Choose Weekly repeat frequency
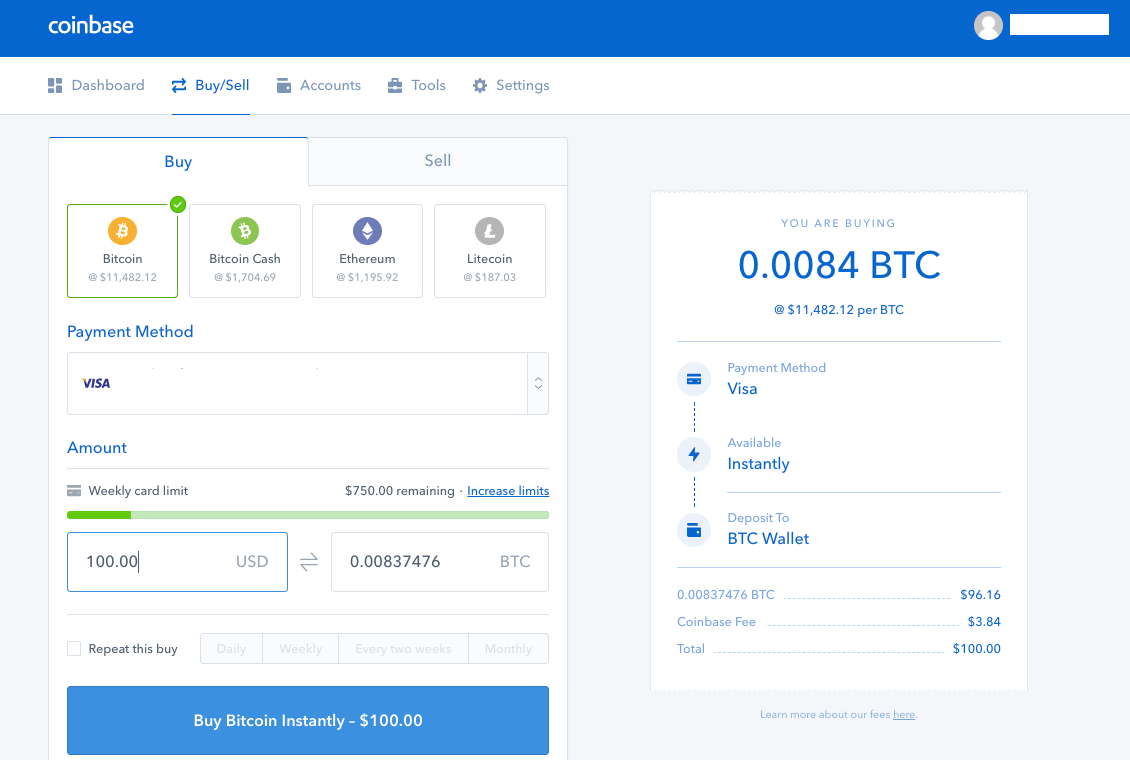Screen dimensions: 1130x760 (301, 648)
